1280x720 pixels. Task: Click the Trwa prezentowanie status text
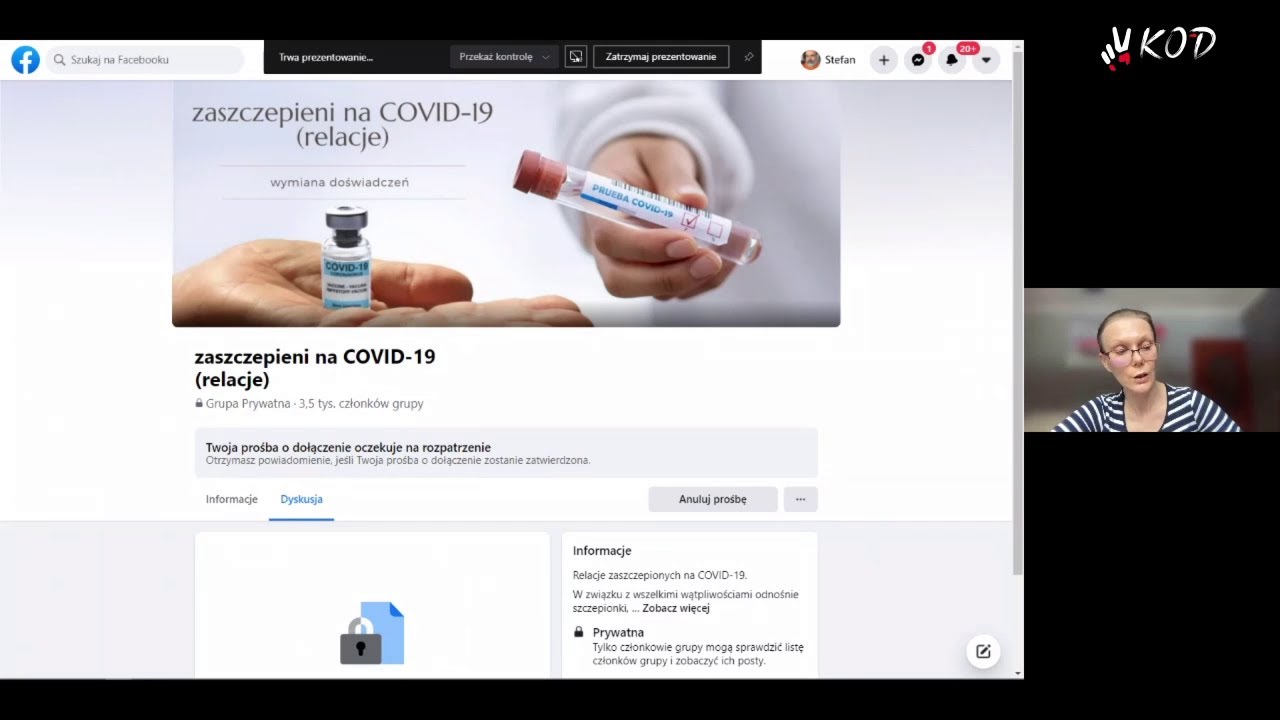pyautogui.click(x=326, y=57)
